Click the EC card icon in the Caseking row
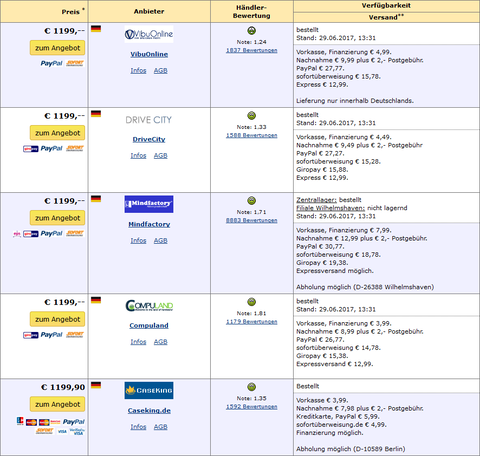This screenshot has height=456, width=480. [x=20, y=421]
